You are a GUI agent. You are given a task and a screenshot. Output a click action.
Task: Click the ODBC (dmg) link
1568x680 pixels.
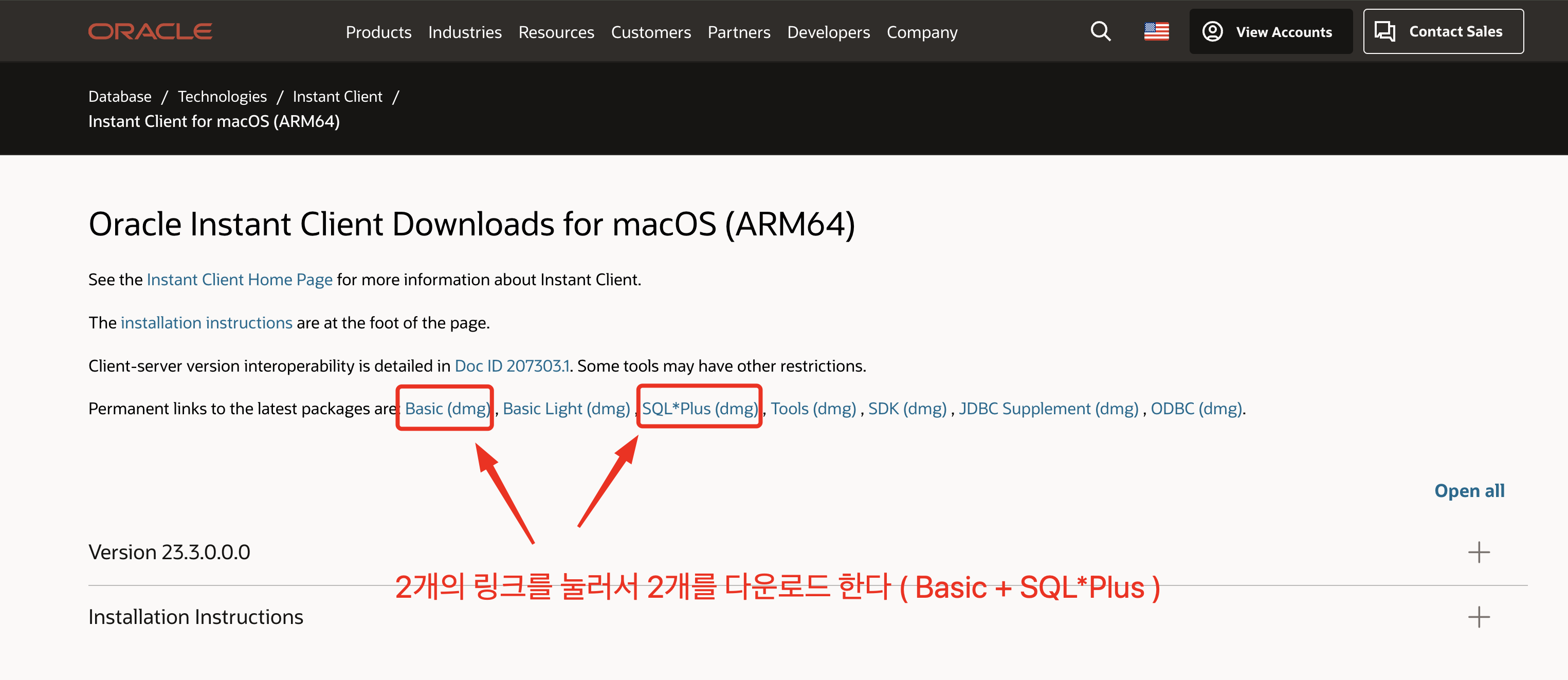coord(1196,409)
